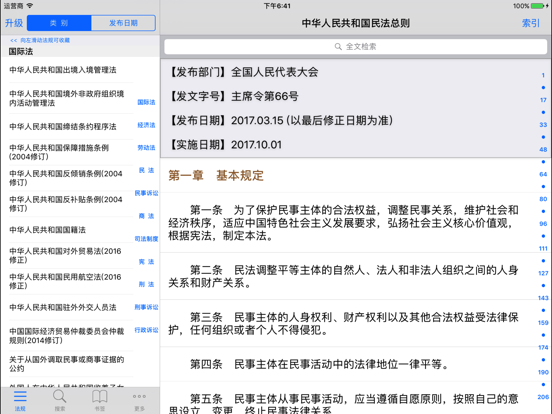Tap the 实施日期 2017.10.01 line

click(x=225, y=145)
